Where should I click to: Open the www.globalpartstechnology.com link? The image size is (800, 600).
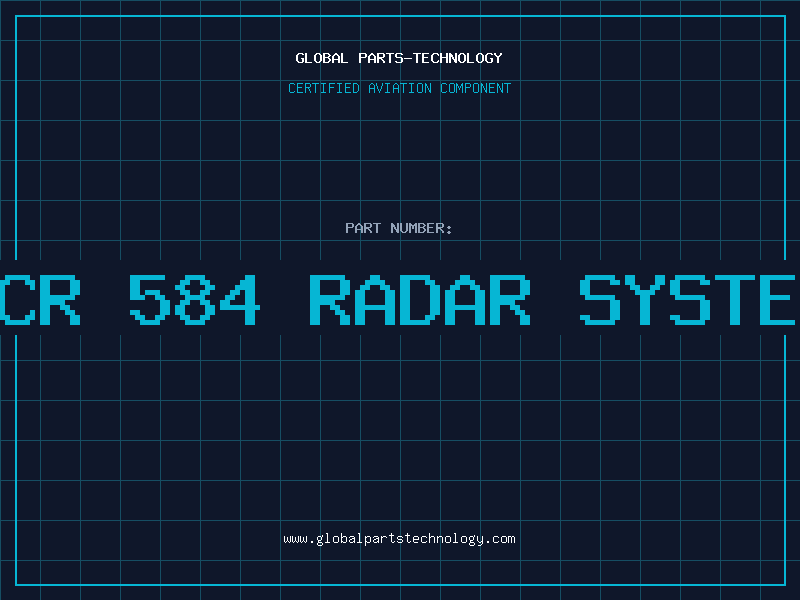(399, 539)
